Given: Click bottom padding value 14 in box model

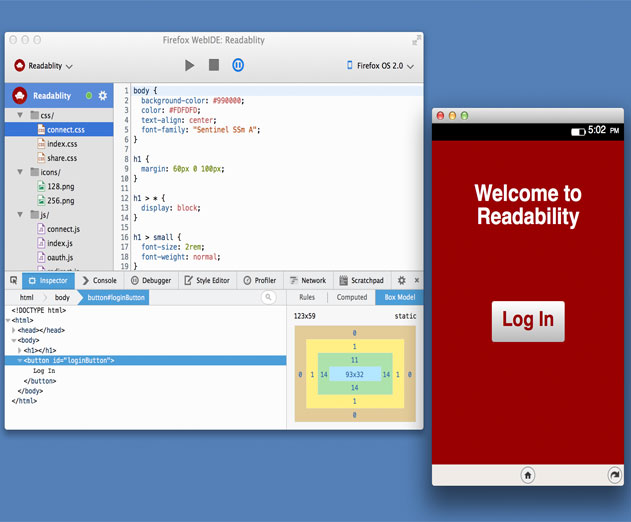Looking at the screenshot, I should pyautogui.click(x=355, y=388).
